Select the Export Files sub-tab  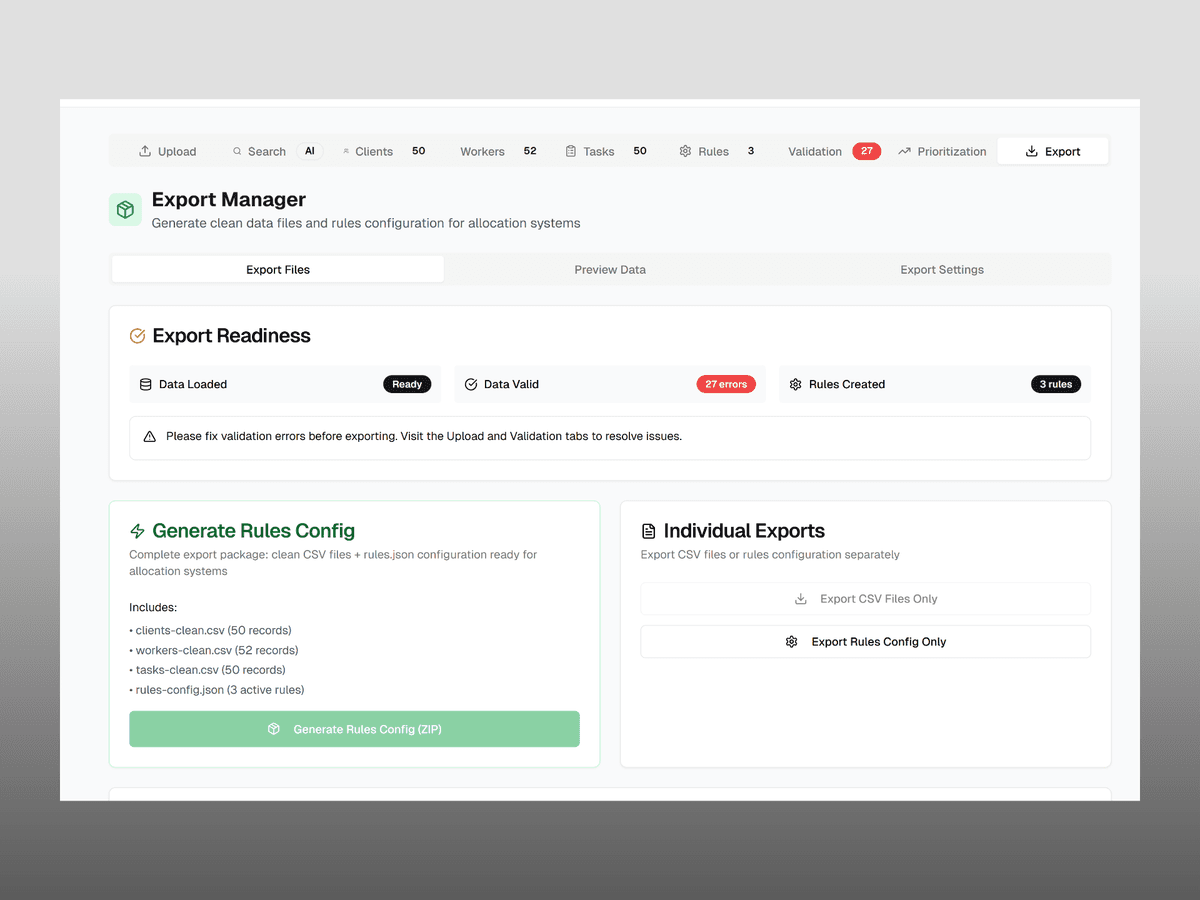(278, 269)
